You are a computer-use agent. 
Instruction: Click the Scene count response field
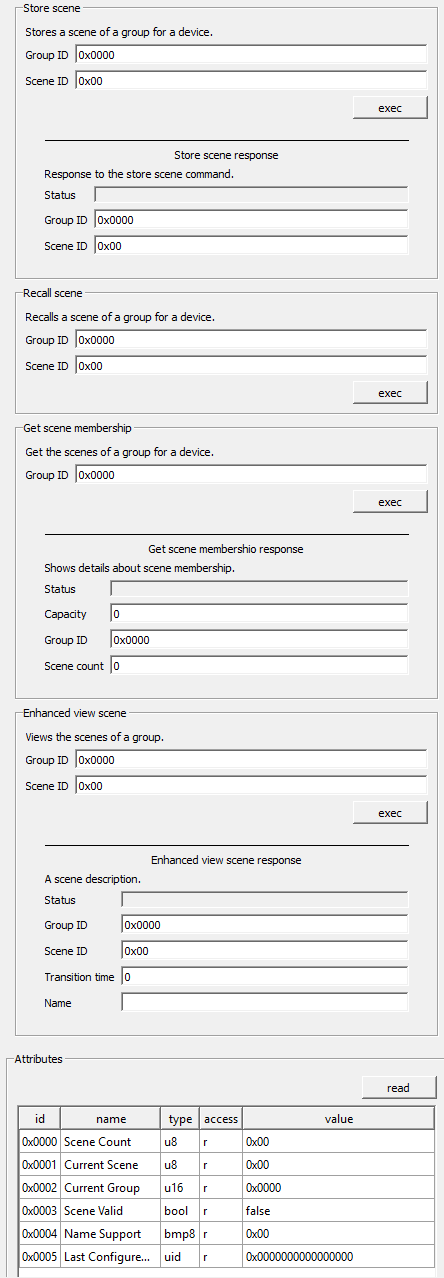(259, 666)
